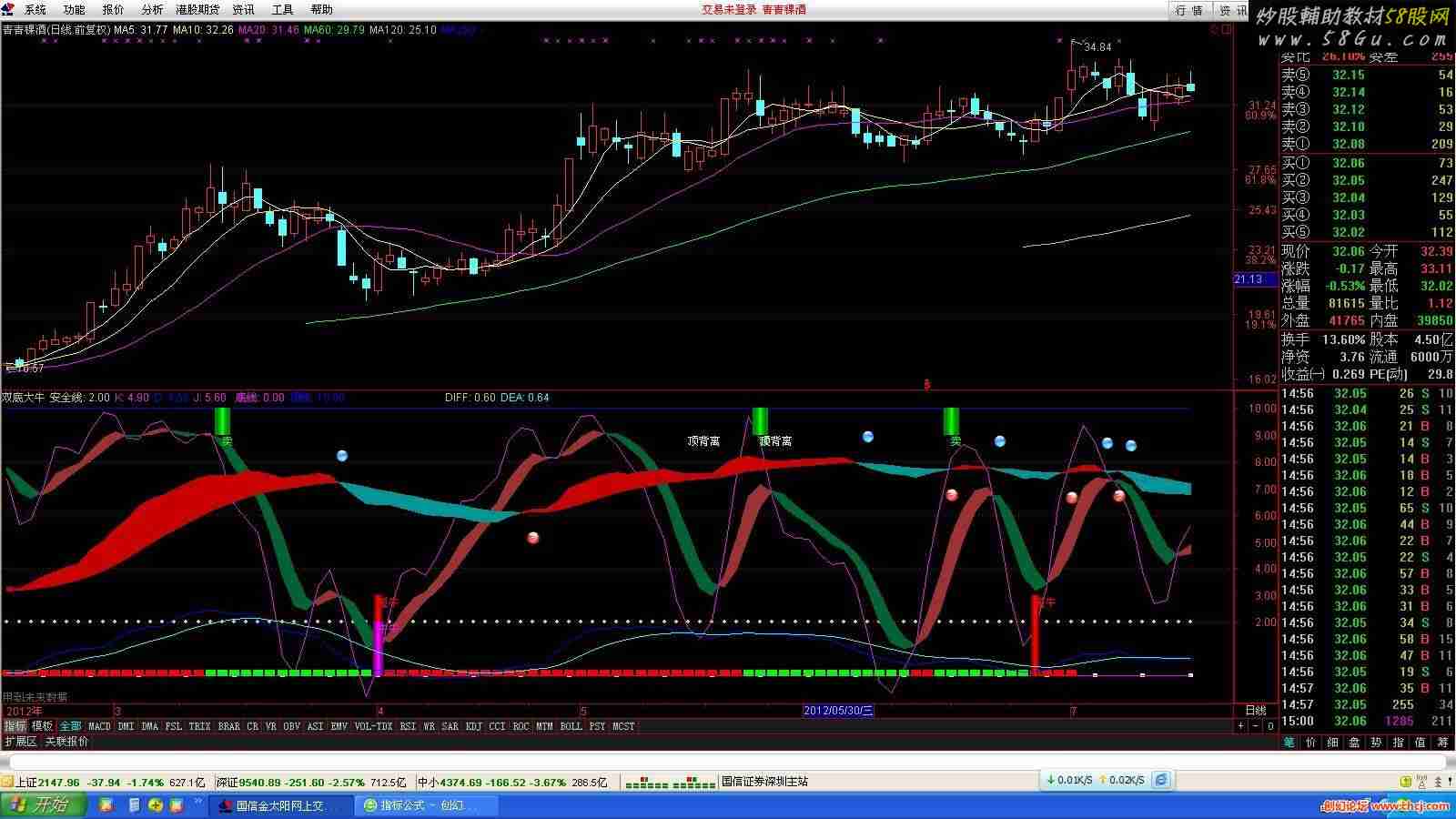Open the 工具 menu

[x=282, y=10]
